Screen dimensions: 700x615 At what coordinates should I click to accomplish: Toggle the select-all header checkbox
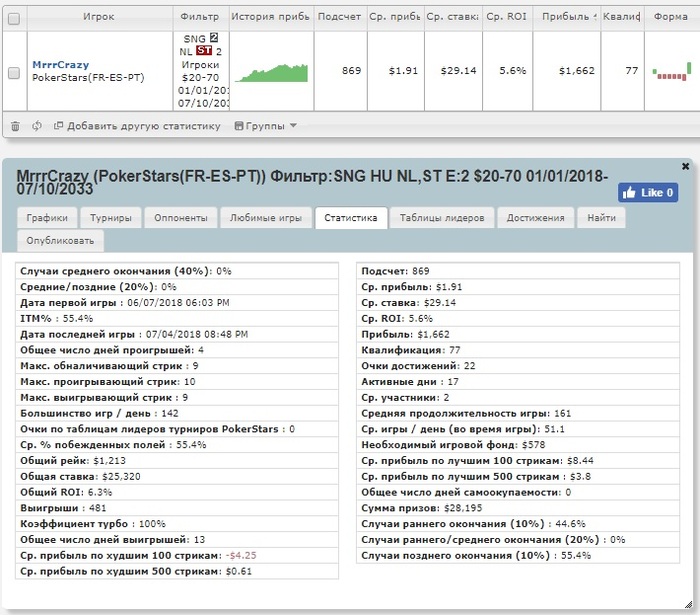14,19
